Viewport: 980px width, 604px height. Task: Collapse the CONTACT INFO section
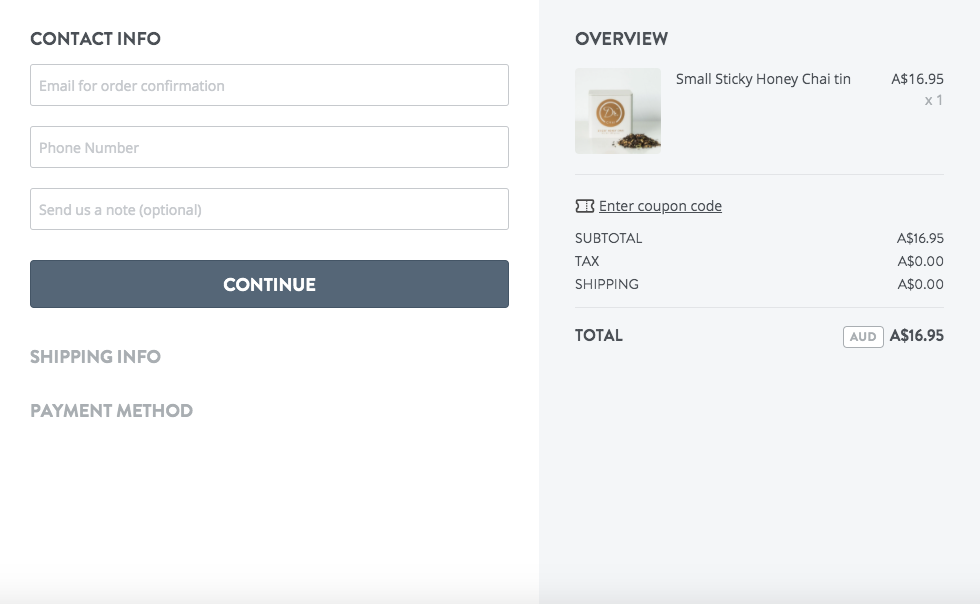[x=95, y=39]
